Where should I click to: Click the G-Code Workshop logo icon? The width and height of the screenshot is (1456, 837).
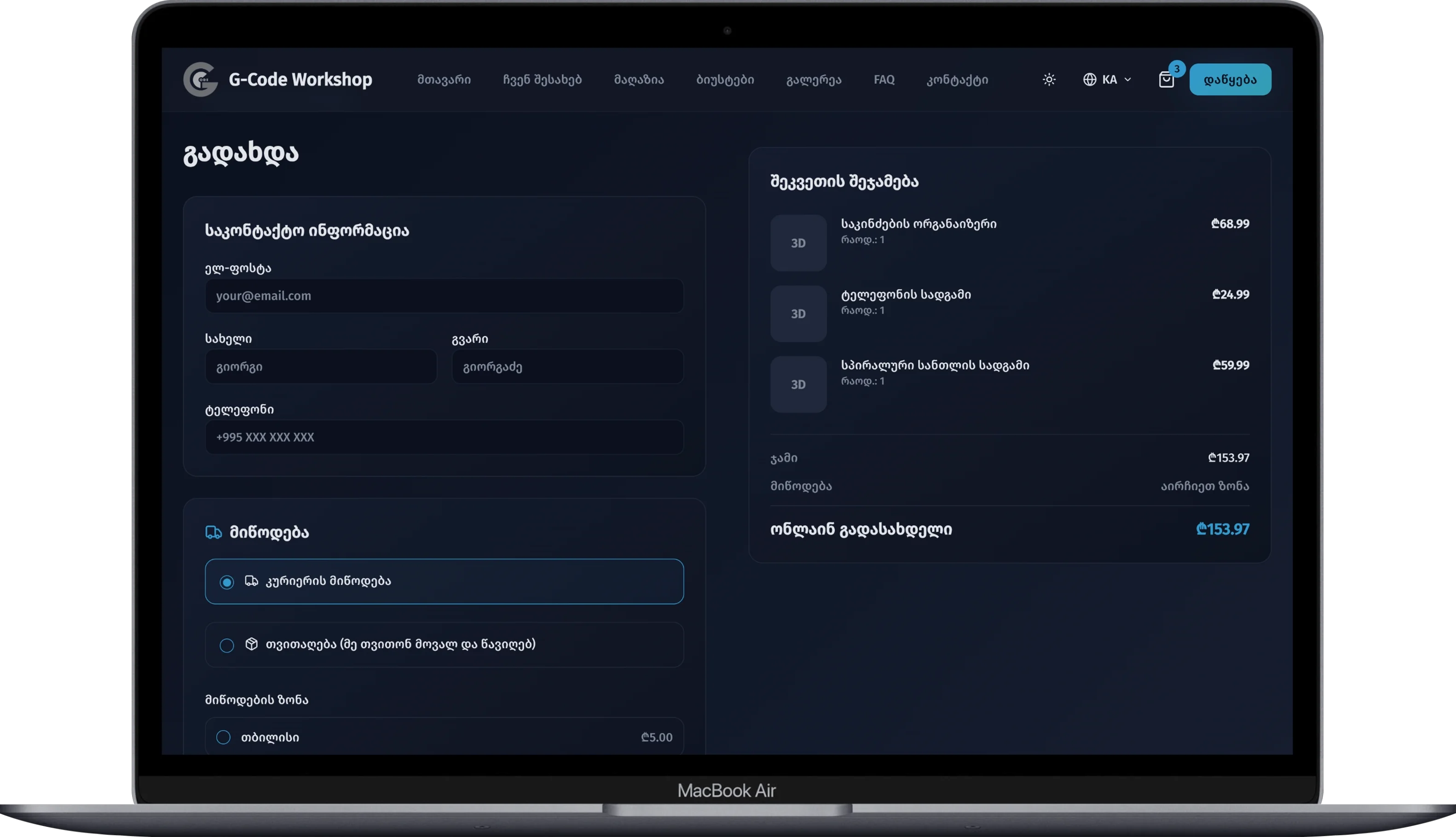coord(201,79)
